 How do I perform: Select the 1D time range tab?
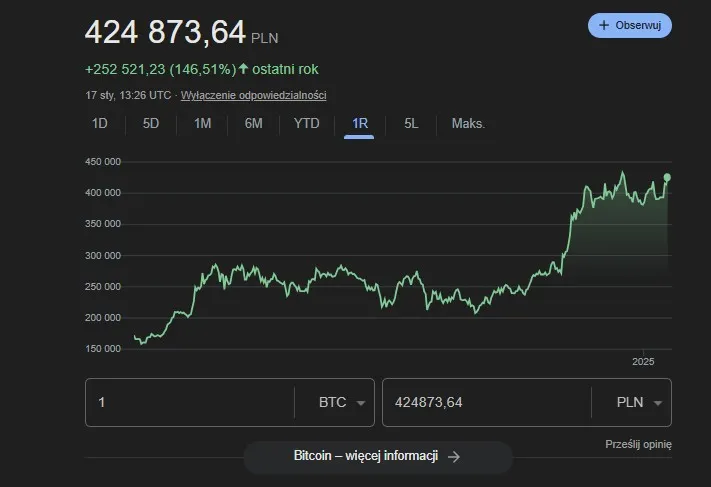(x=100, y=124)
